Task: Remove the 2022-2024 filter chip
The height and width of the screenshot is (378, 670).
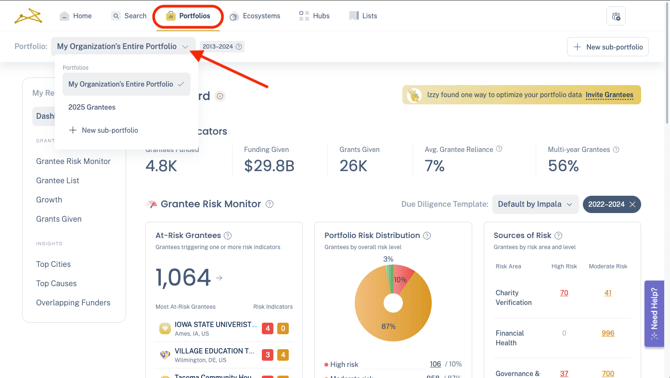Action: point(633,205)
